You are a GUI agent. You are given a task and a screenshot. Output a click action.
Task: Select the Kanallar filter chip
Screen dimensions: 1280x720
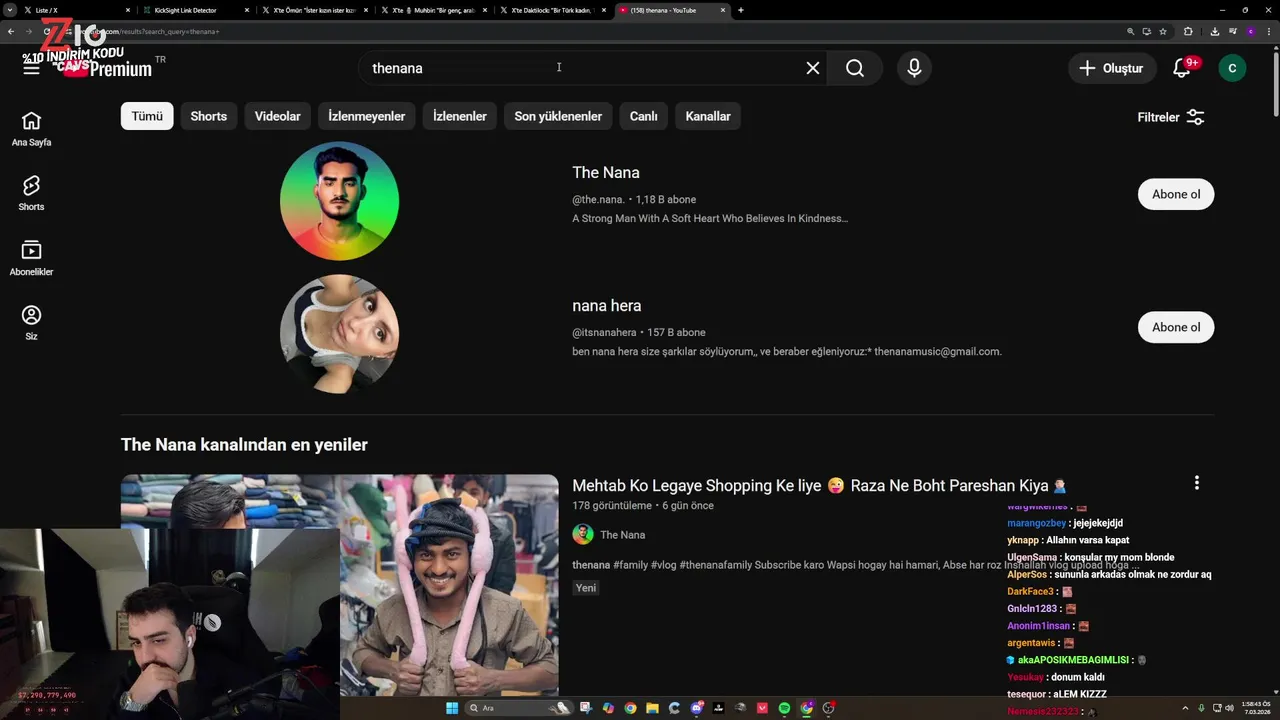point(708,116)
